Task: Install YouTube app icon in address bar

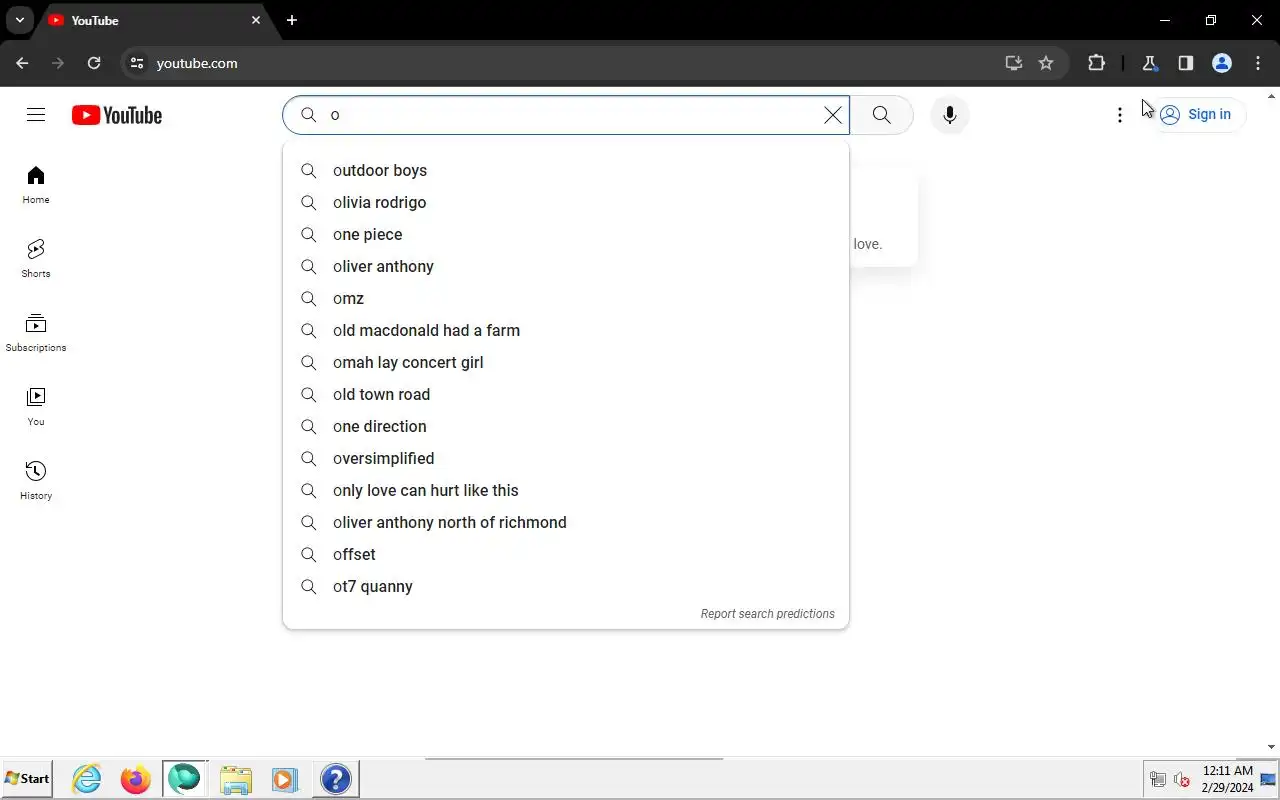Action: click(1014, 63)
